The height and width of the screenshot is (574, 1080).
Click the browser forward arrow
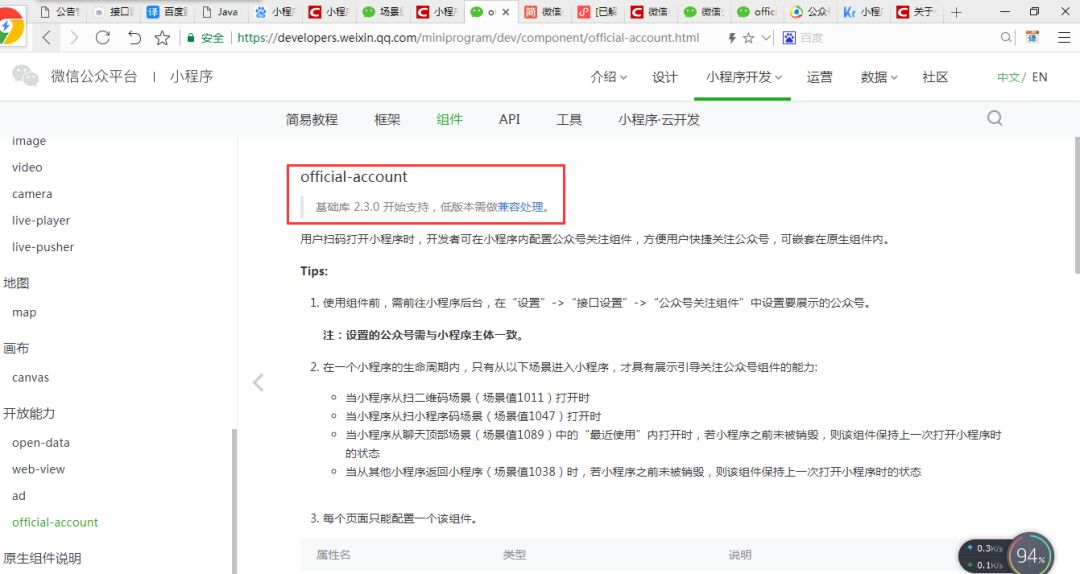pos(74,38)
